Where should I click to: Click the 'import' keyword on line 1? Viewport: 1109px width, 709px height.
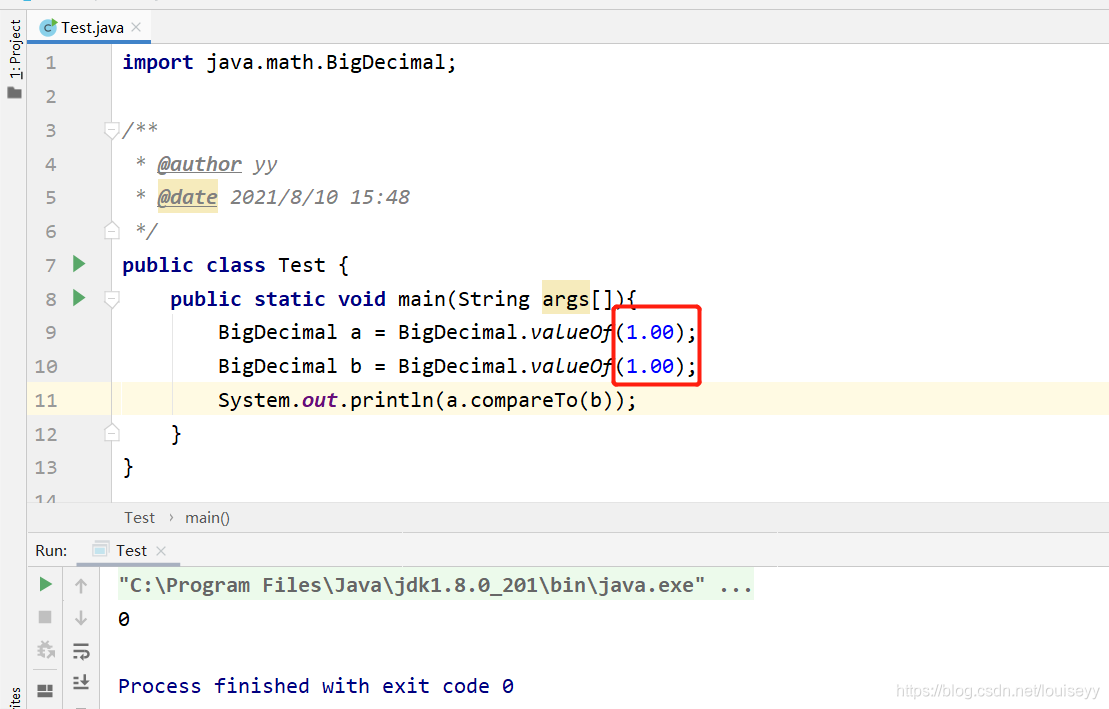tap(158, 62)
